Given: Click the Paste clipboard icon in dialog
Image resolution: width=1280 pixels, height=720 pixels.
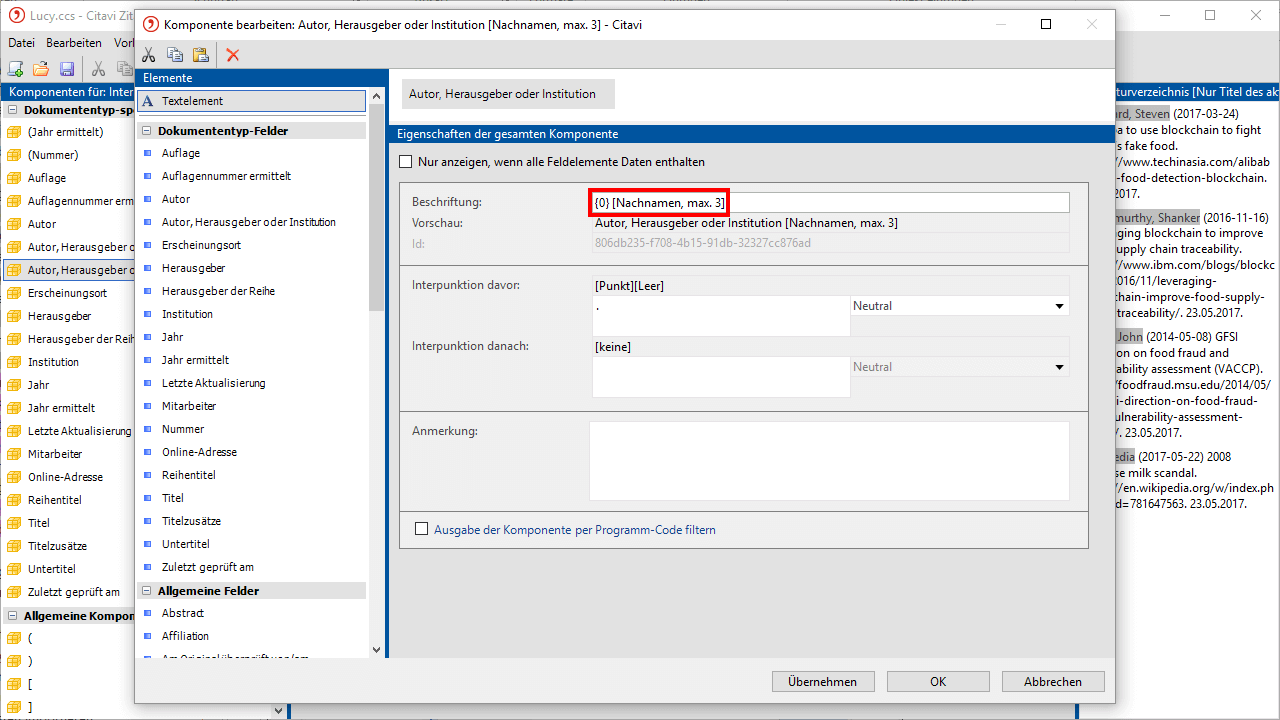Looking at the screenshot, I should coord(201,55).
